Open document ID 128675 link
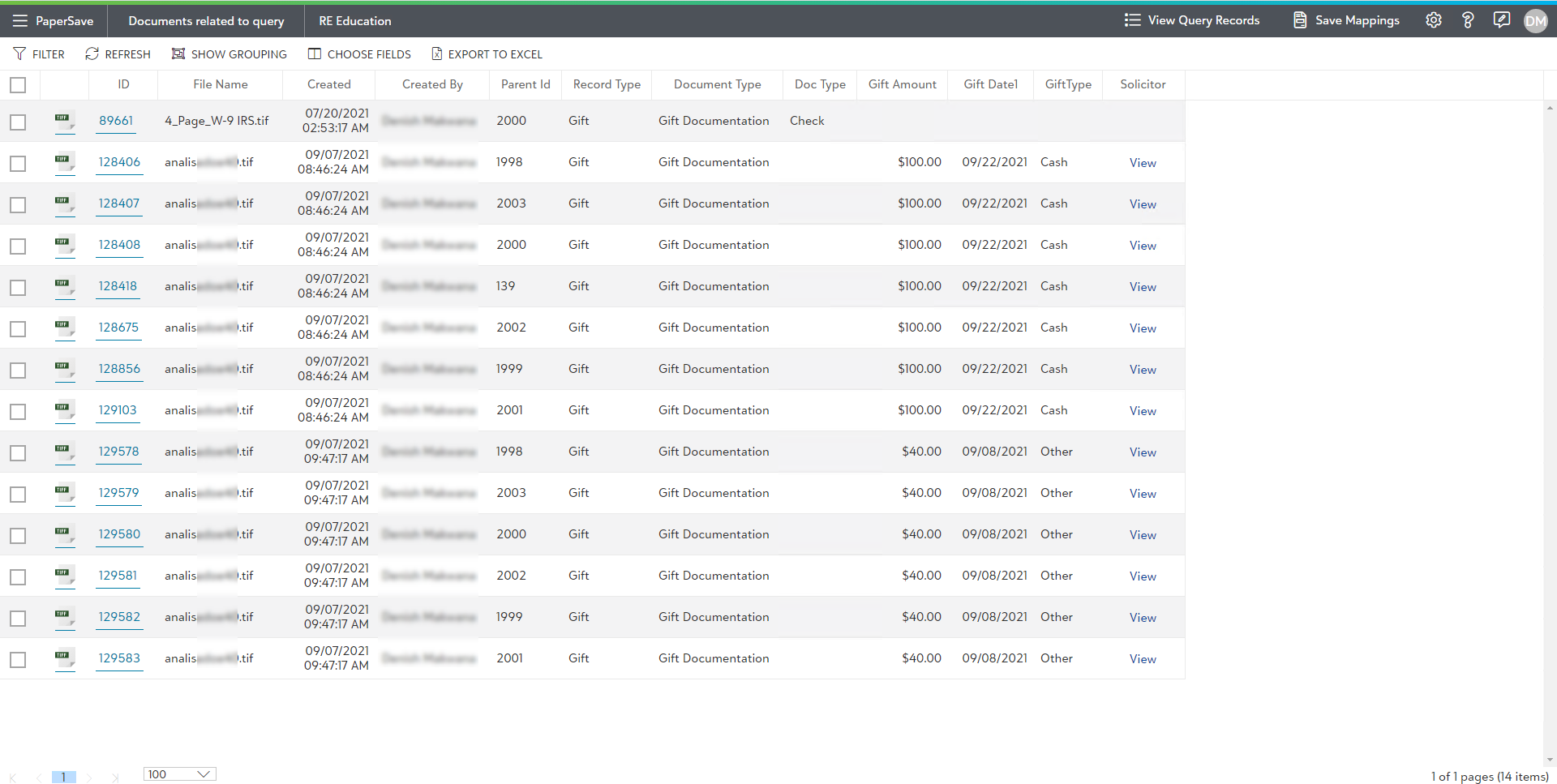This screenshot has height=784, width=1557. point(118,328)
